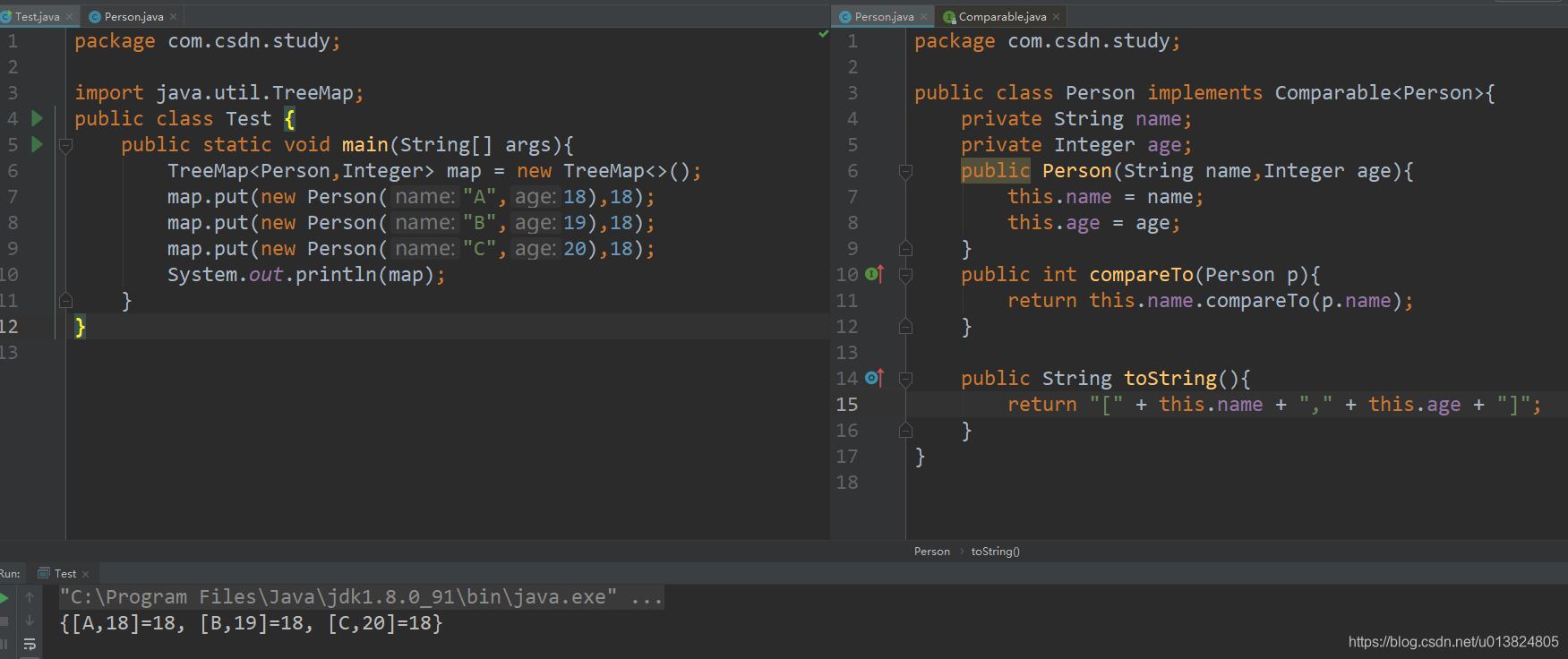Screen dimensions: 1568x659
Task: Click 'this.name = name;' assignment
Action: point(1106,196)
